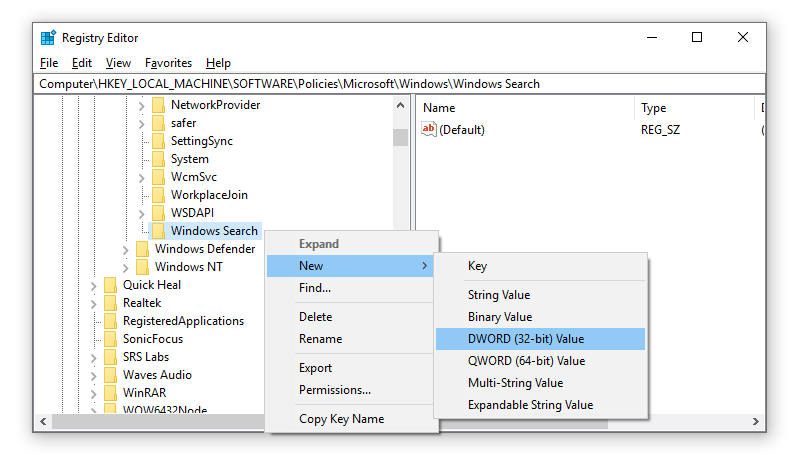Choose Rename in the context menu

pyautogui.click(x=350, y=339)
